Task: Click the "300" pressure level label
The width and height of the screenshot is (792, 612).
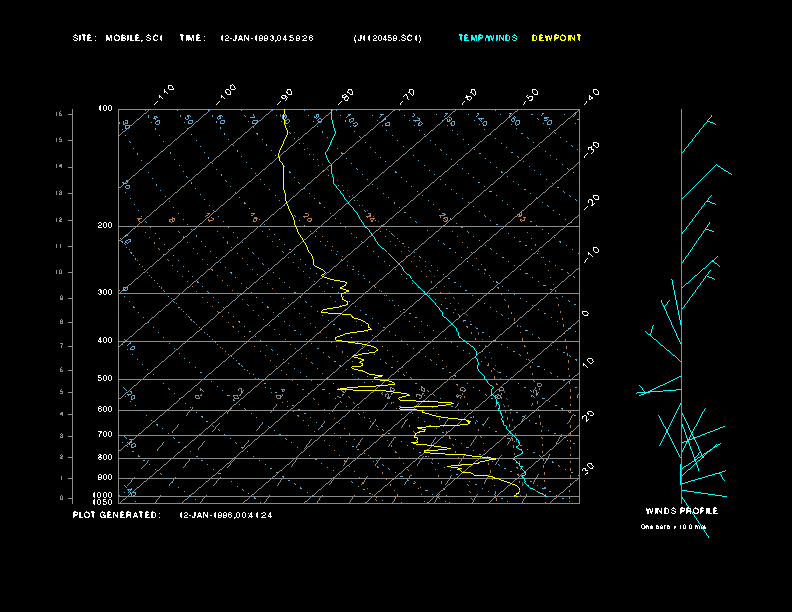Action: 105,292
